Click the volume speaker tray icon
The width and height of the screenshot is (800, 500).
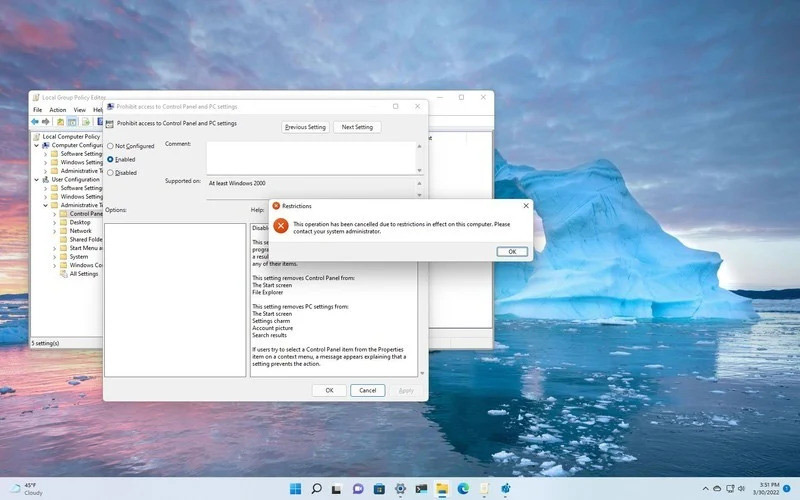(741, 489)
